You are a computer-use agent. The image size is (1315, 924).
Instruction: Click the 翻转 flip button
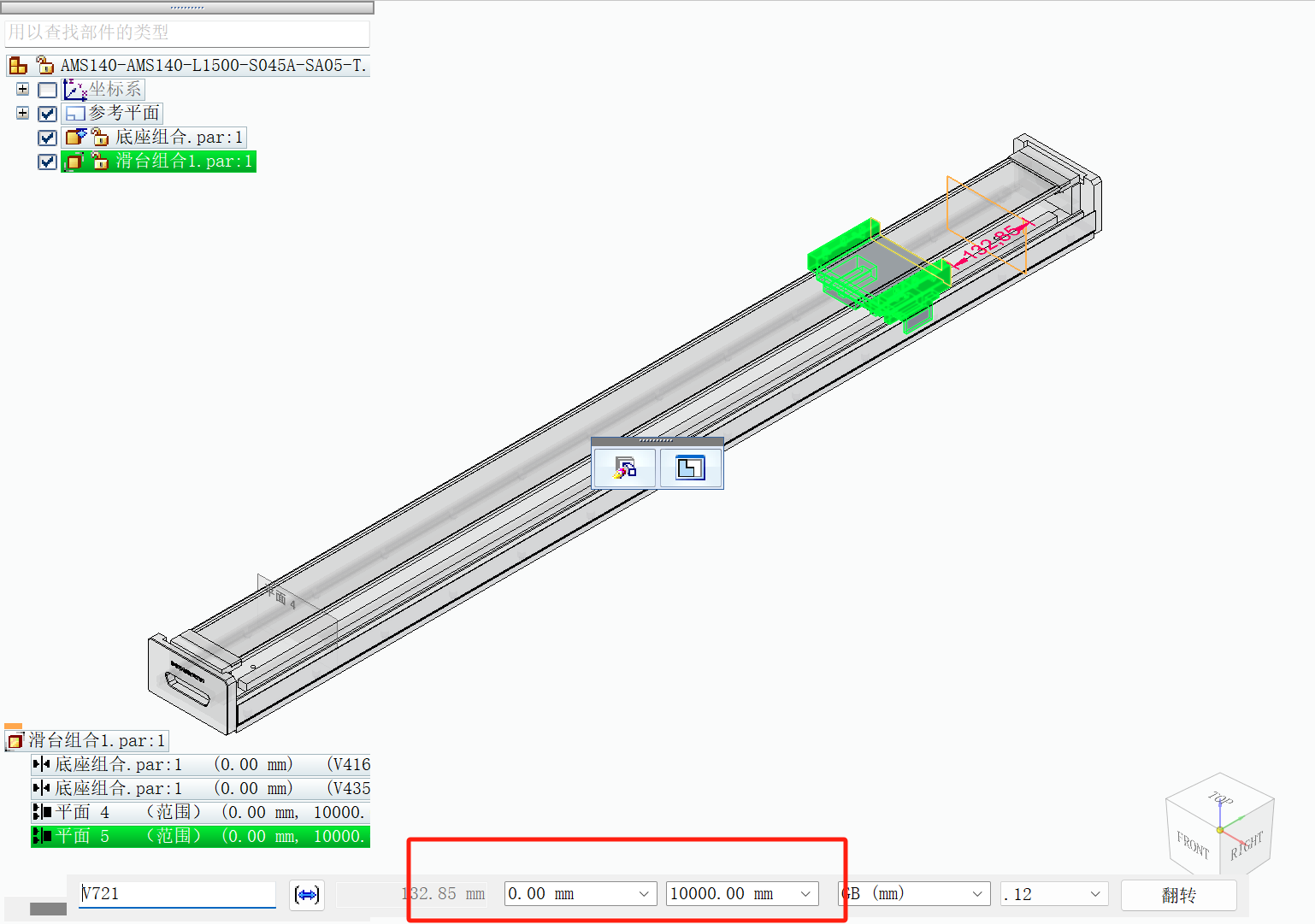point(1178,895)
